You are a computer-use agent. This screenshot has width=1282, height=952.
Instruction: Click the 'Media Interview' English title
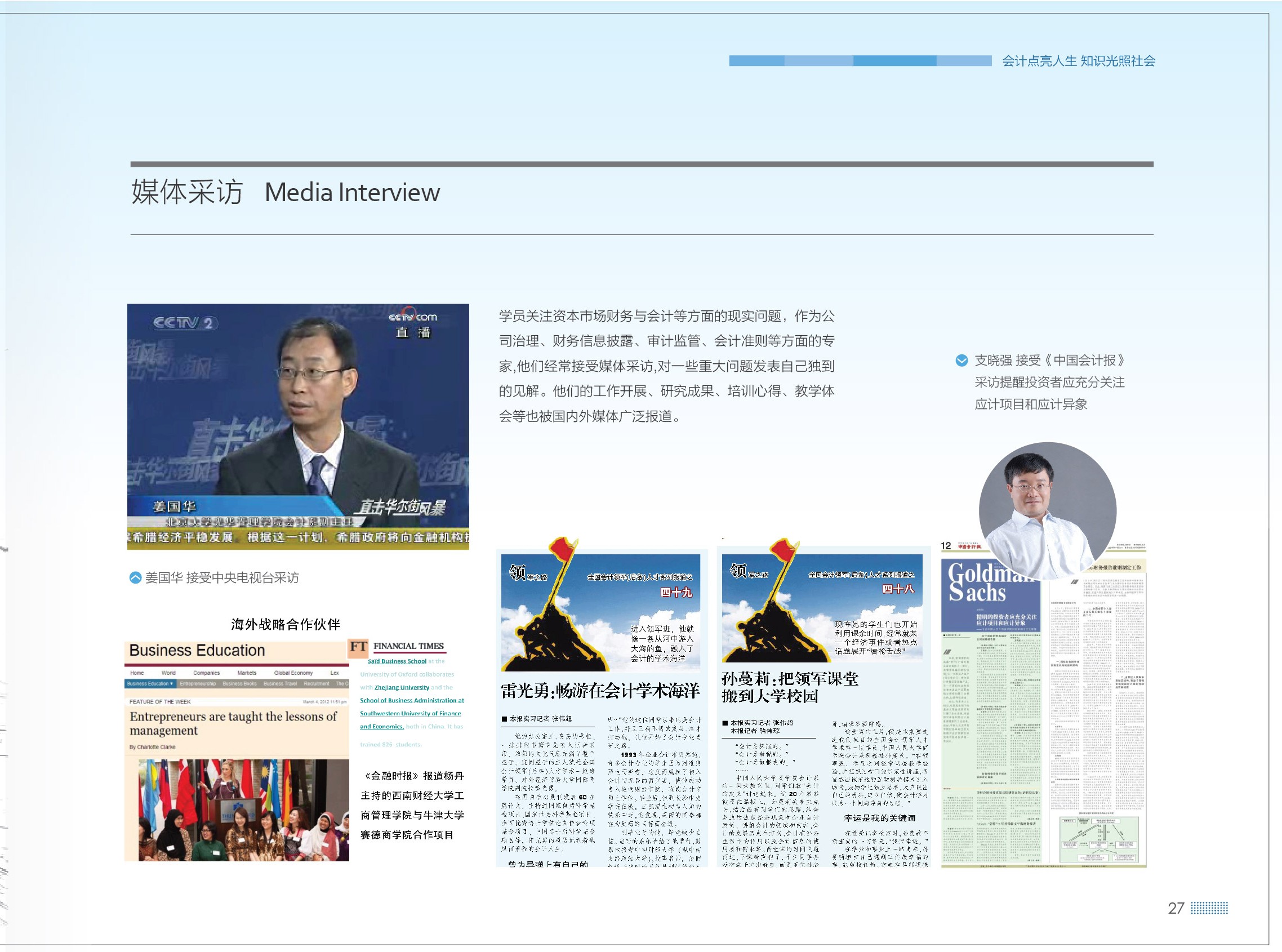pyautogui.click(x=352, y=193)
